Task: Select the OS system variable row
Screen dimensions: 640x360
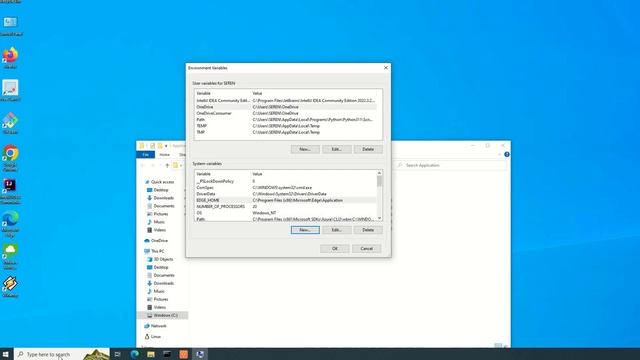Action: pyautogui.click(x=286, y=213)
